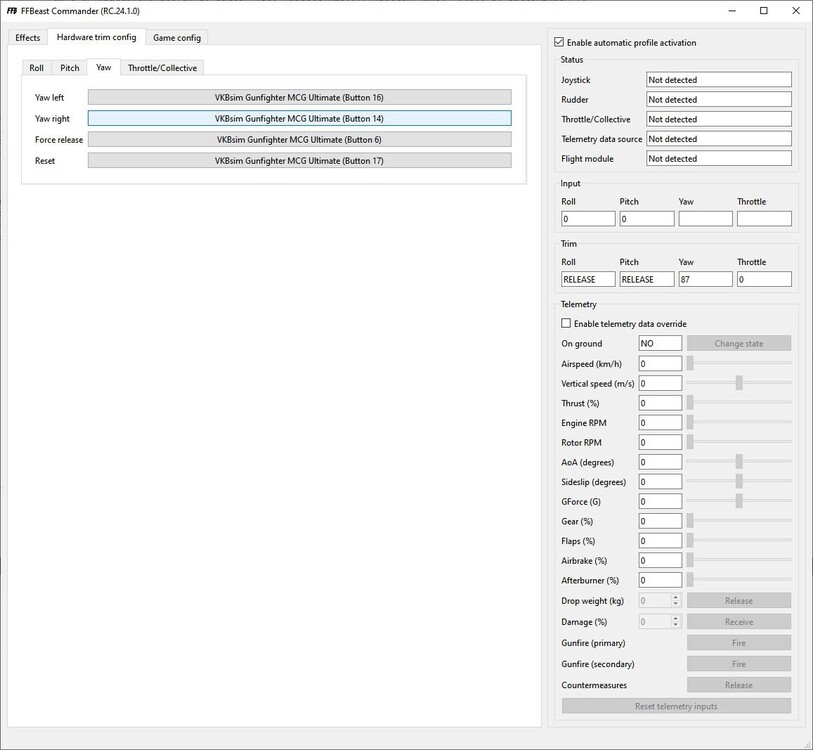Click the Thrust (%) slider handle

tap(690, 402)
